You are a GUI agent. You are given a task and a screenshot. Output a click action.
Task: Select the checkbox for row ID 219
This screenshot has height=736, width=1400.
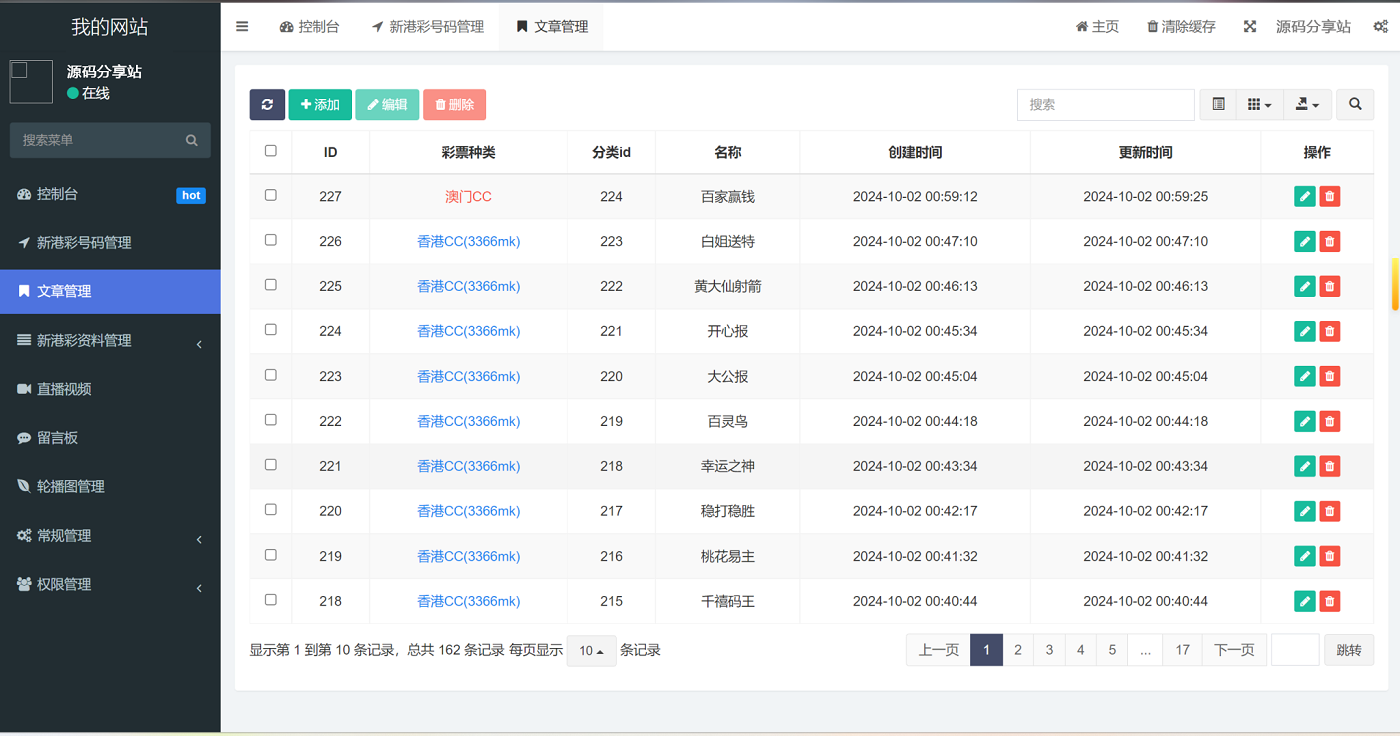pyautogui.click(x=271, y=555)
